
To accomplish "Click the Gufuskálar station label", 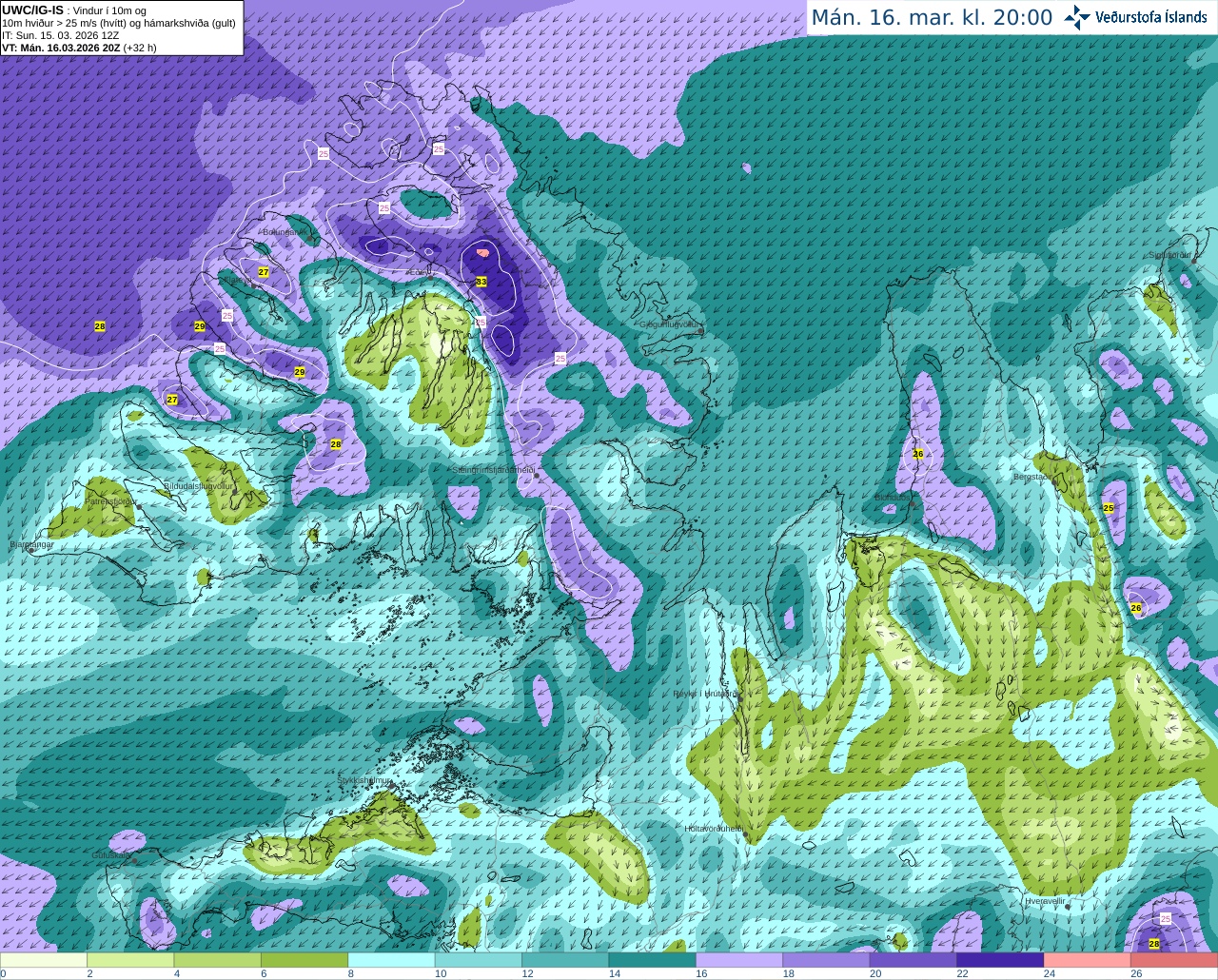I will (110, 855).
